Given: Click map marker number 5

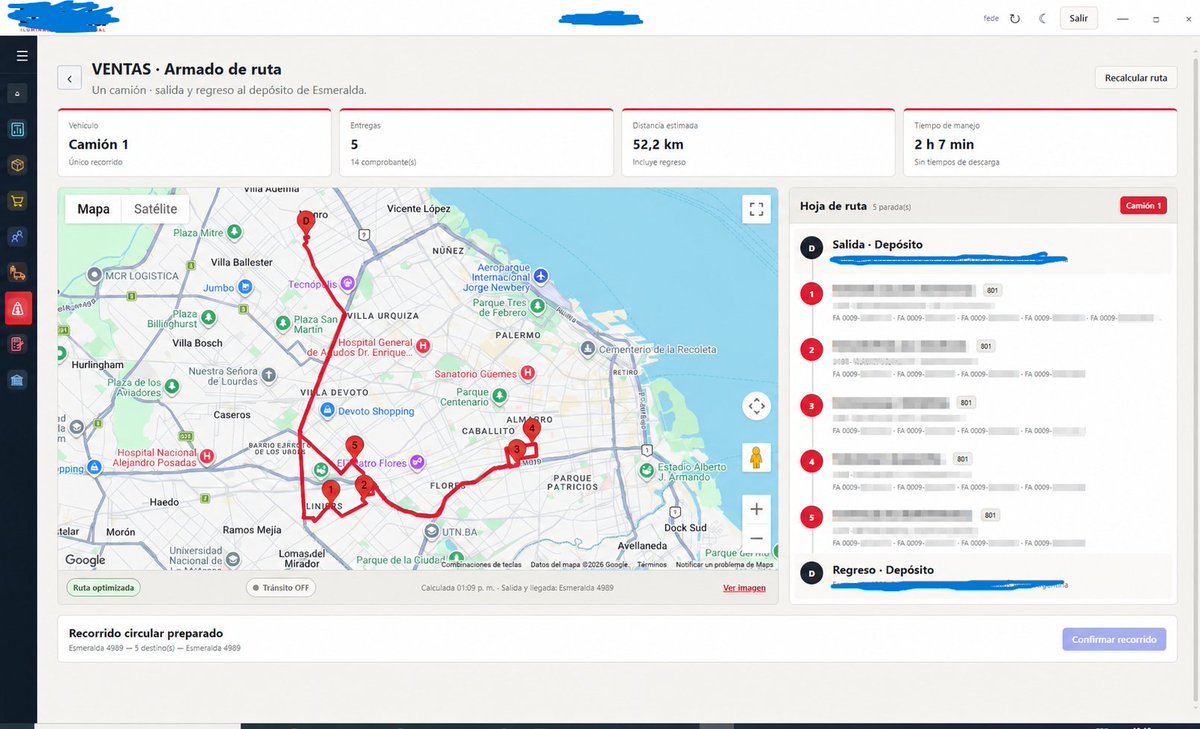Looking at the screenshot, I should tap(353, 446).
